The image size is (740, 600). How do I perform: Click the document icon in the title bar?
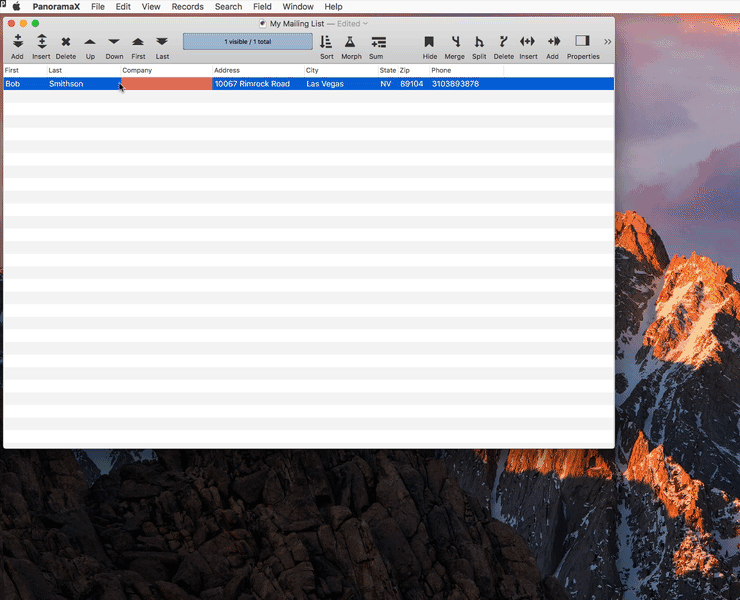[x=263, y=24]
